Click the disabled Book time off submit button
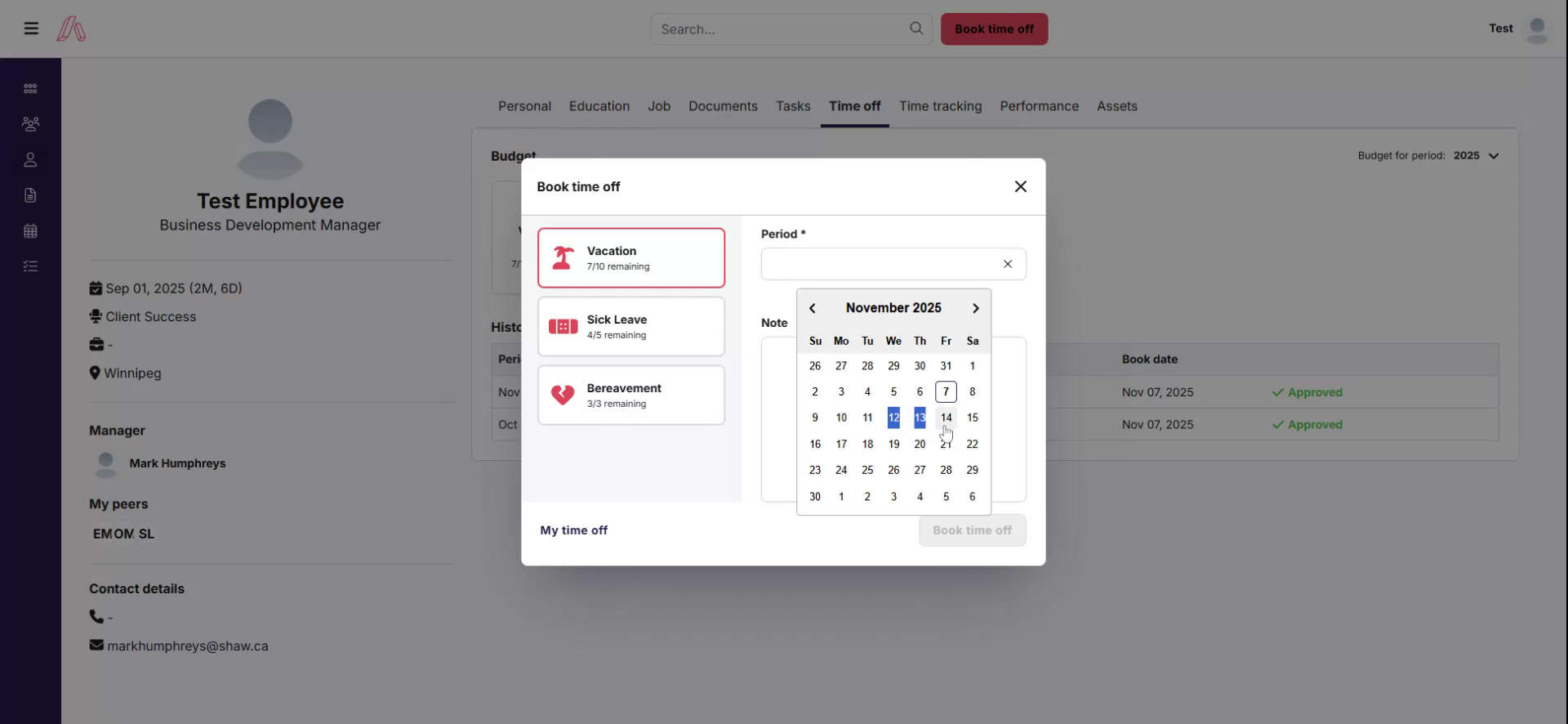Viewport: 1568px width, 724px height. [972, 530]
